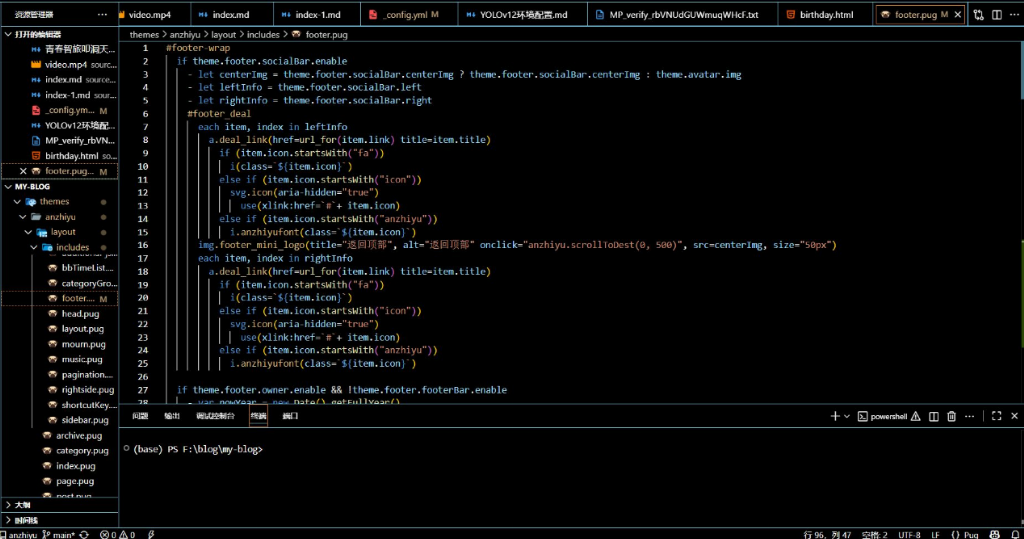Image resolution: width=1024 pixels, height=539 pixels.
Task: Collapse the includes folder
Action: click(72, 247)
